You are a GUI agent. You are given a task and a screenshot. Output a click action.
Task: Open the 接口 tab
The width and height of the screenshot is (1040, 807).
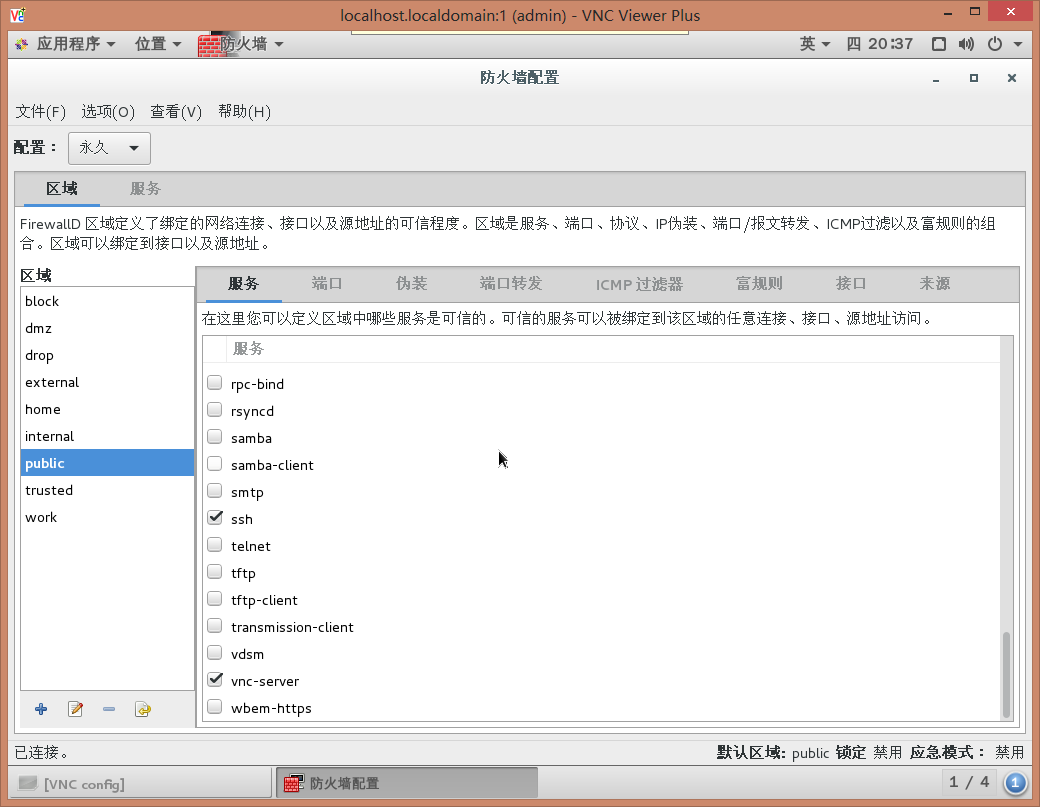click(851, 284)
